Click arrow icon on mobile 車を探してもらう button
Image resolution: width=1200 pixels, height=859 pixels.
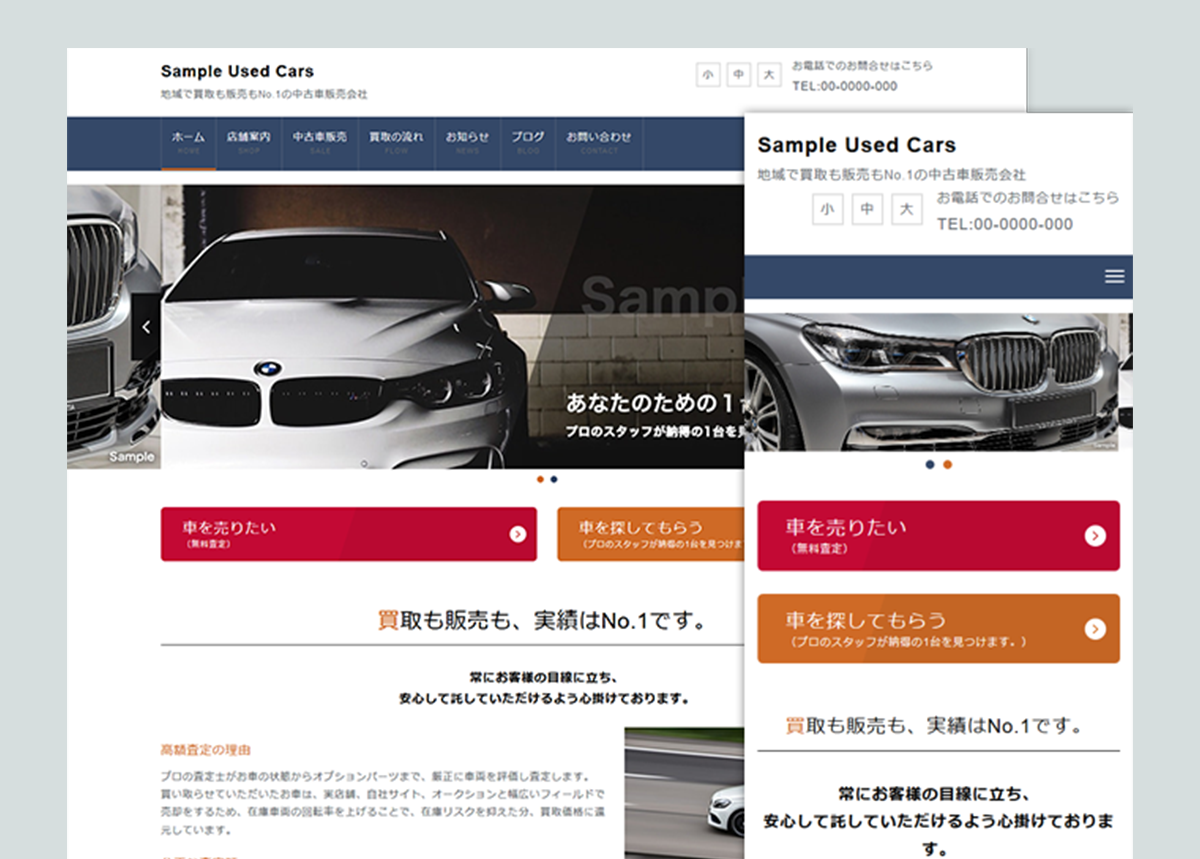coord(1095,629)
